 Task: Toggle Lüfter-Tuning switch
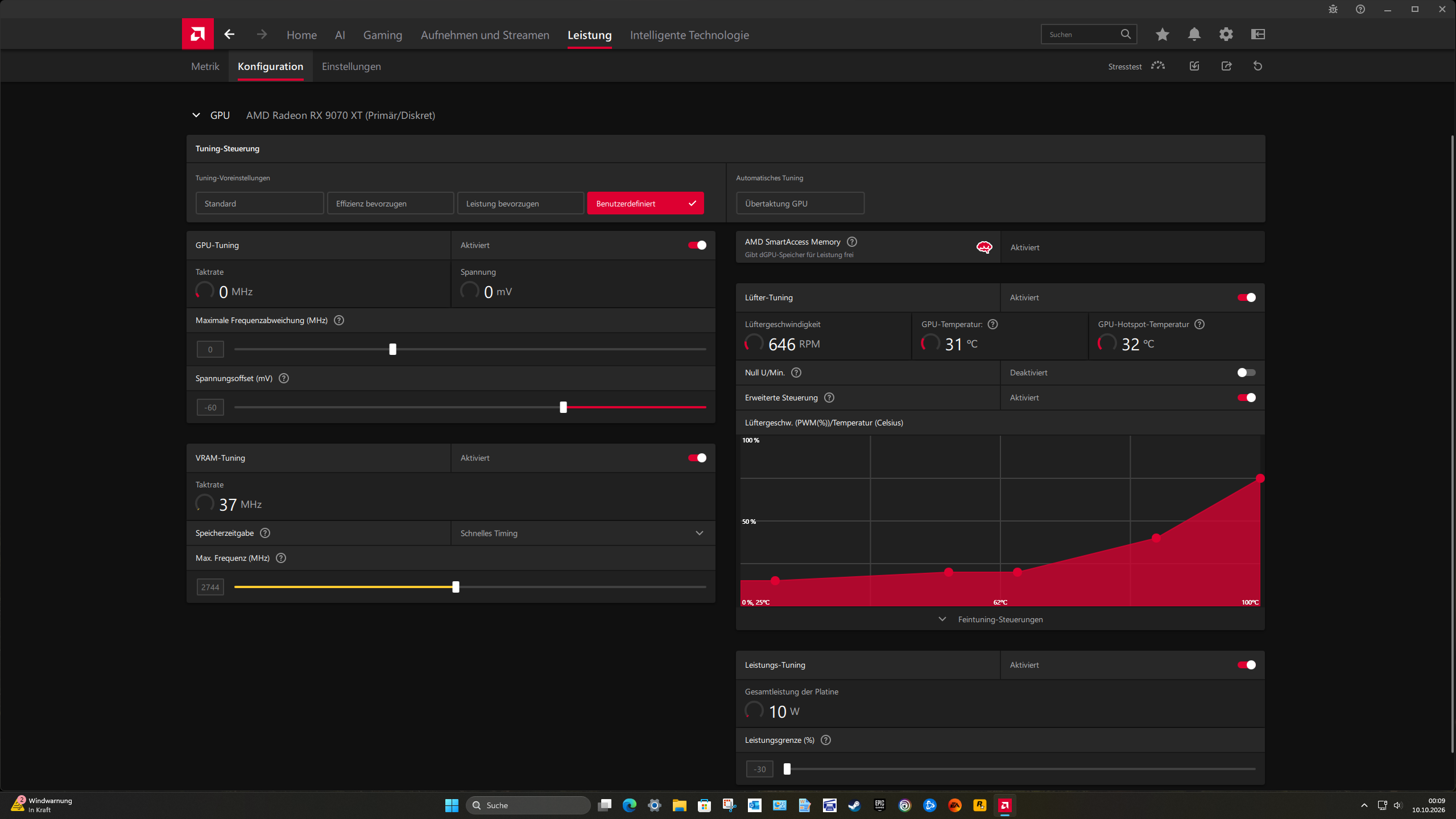tap(1247, 297)
